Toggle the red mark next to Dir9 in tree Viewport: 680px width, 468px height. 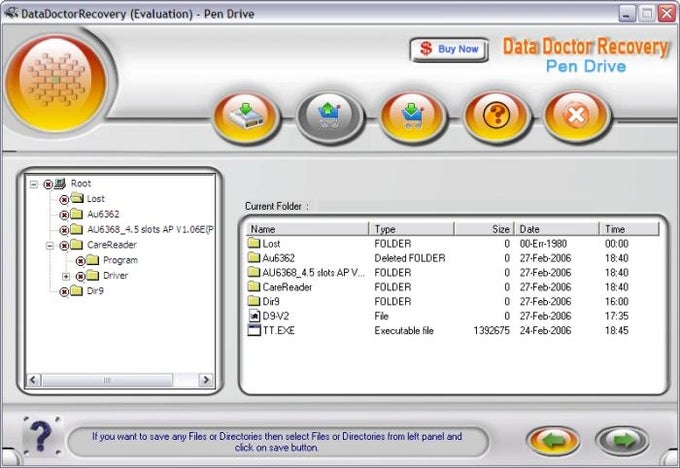click(x=64, y=291)
